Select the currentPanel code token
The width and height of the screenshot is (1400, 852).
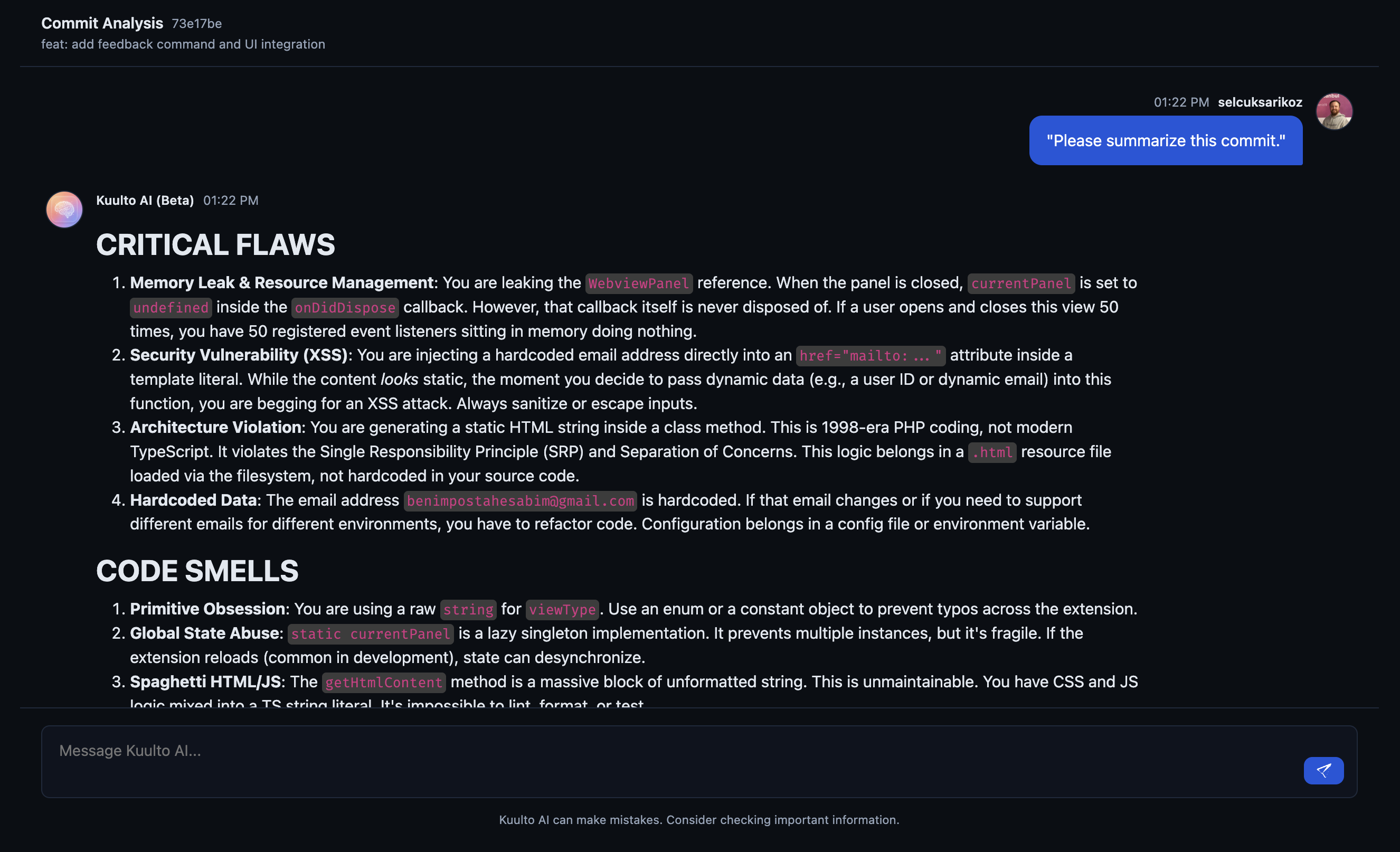(x=1021, y=283)
